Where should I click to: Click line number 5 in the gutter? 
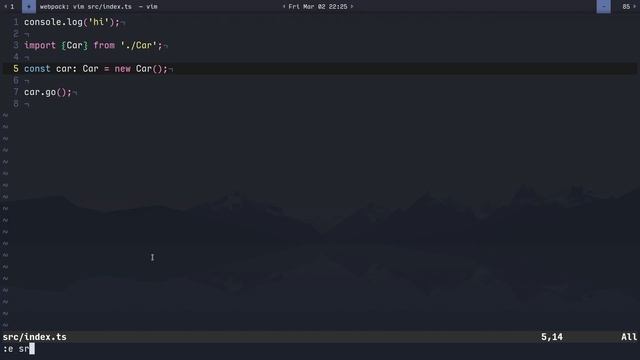(x=16, y=69)
